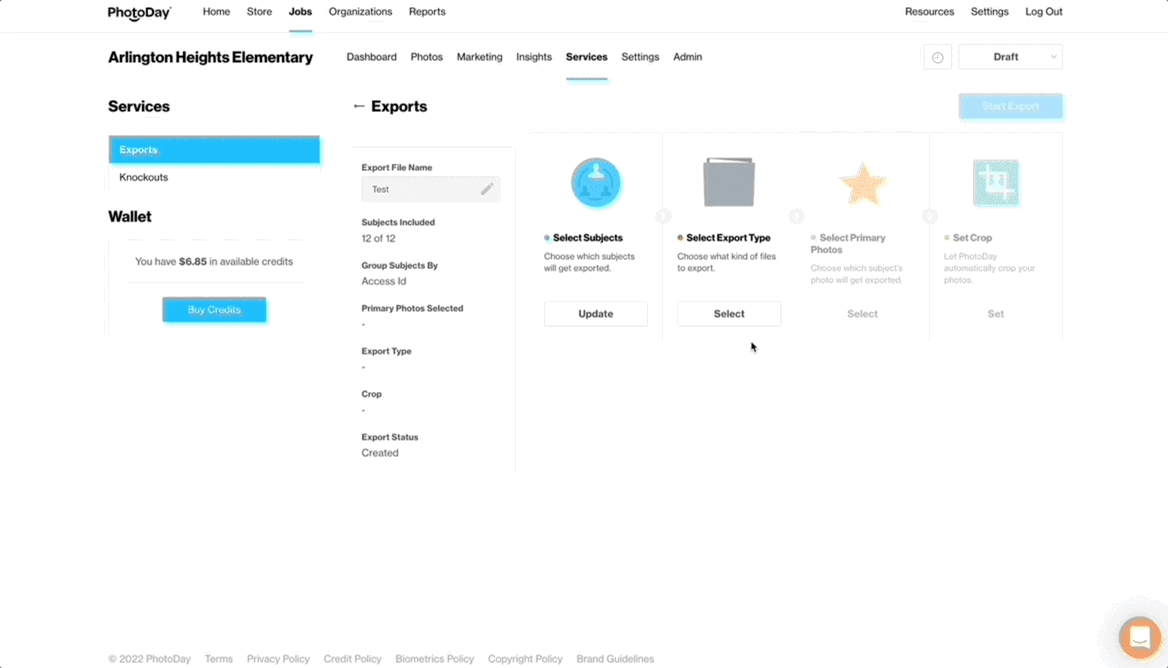The height and width of the screenshot is (668, 1168).
Task: Go back using Exports arrow
Action: [359, 106]
